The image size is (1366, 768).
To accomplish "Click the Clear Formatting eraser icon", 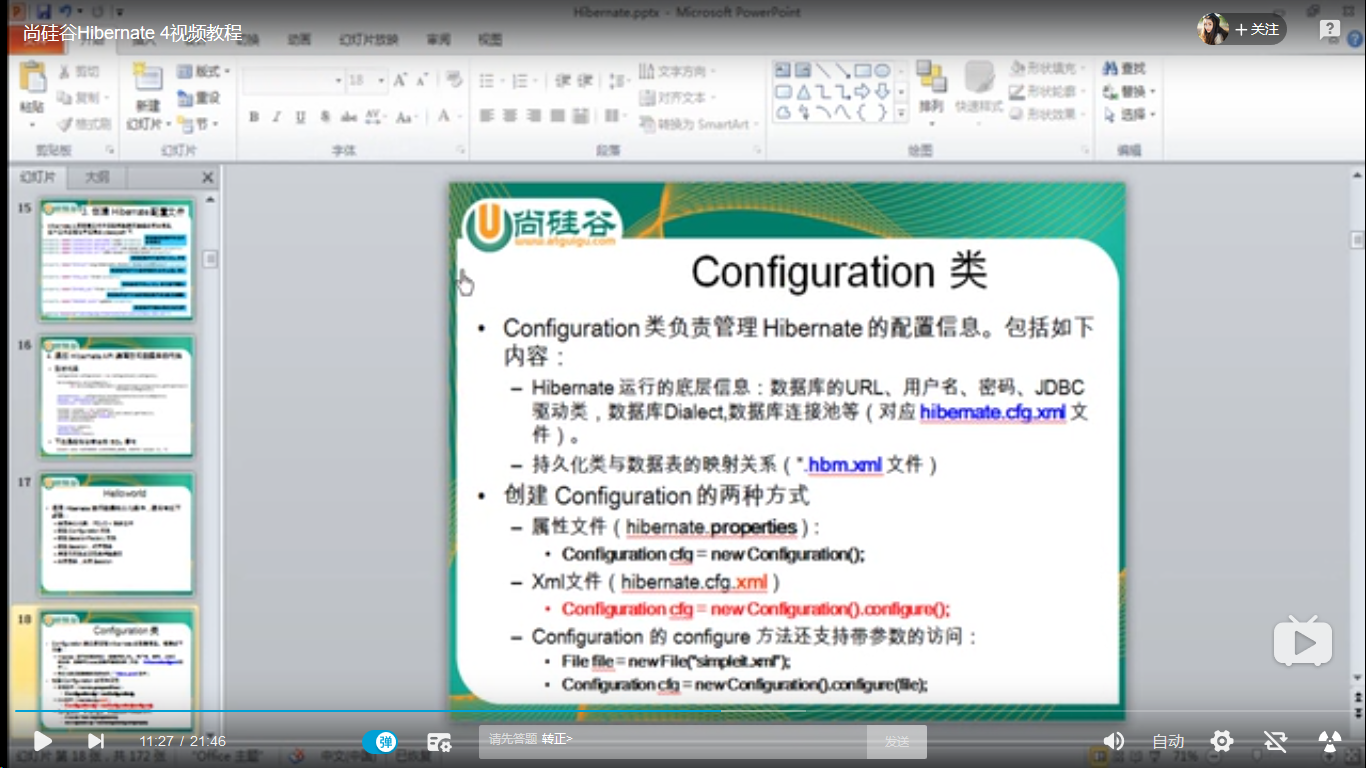I will coord(454,80).
